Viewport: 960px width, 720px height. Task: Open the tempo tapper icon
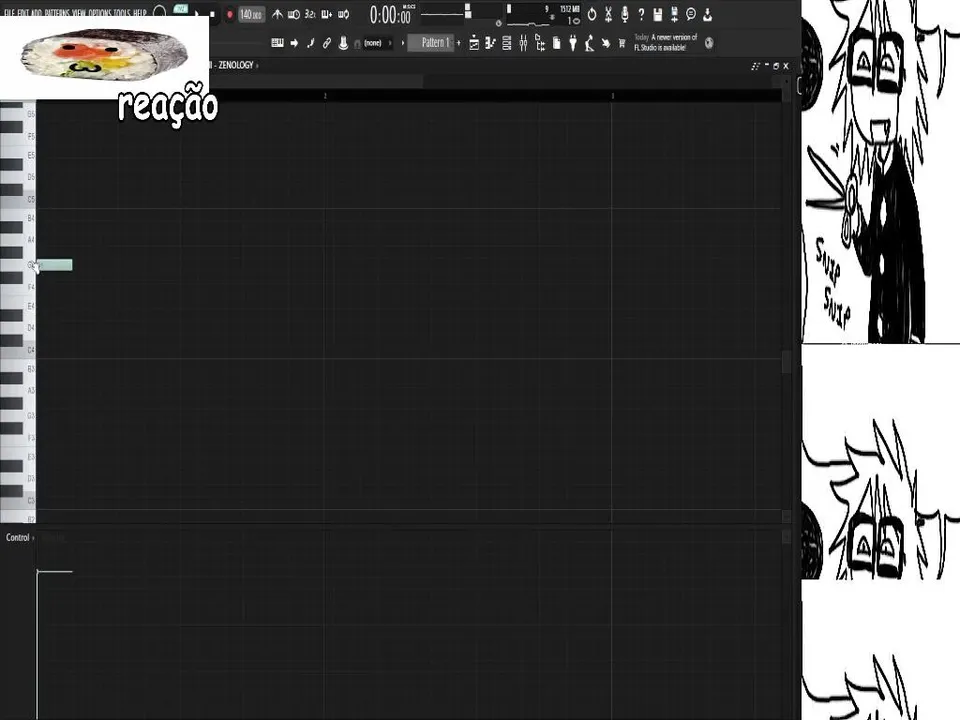(x=589, y=43)
